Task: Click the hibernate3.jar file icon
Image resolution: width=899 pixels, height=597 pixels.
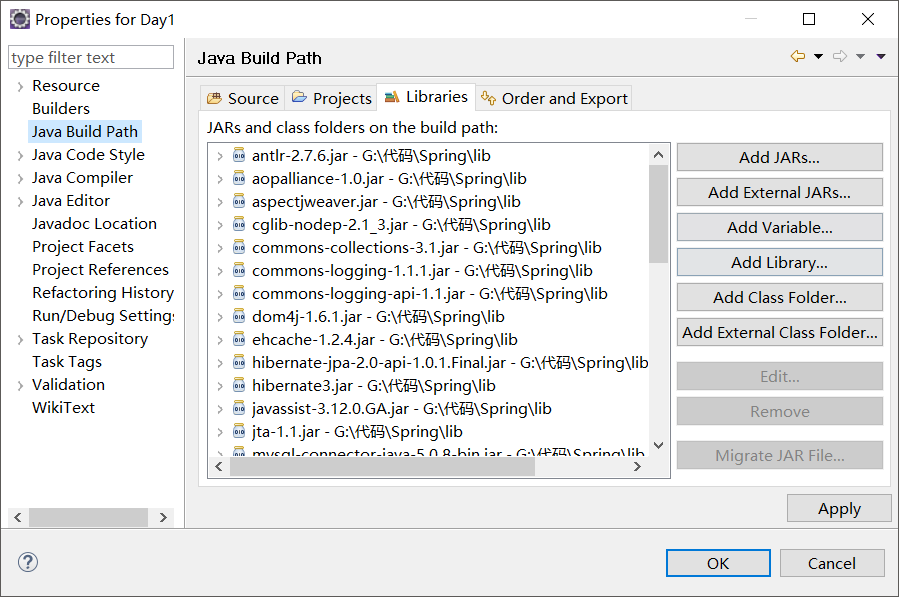Action: point(239,385)
